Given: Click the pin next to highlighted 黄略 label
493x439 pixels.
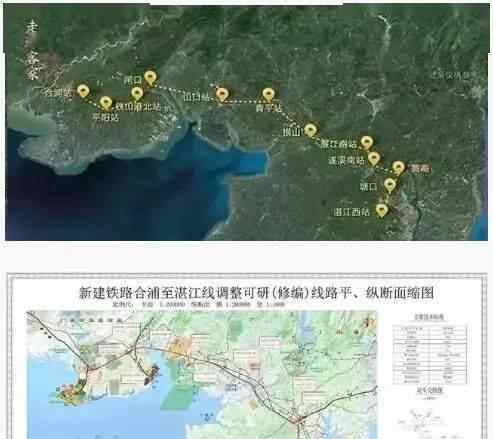Looking at the screenshot, I should click(x=398, y=168).
